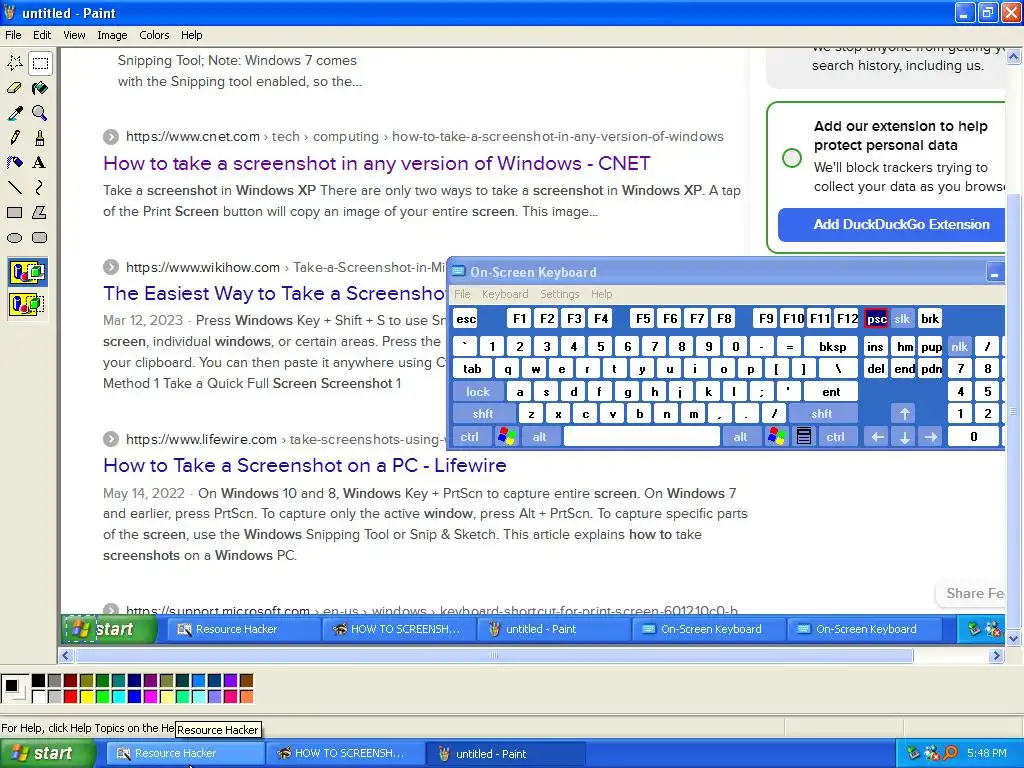1024x768 pixels.
Task: Click Settings menu of pasted On-Screen Keyboard
Action: click(560, 294)
